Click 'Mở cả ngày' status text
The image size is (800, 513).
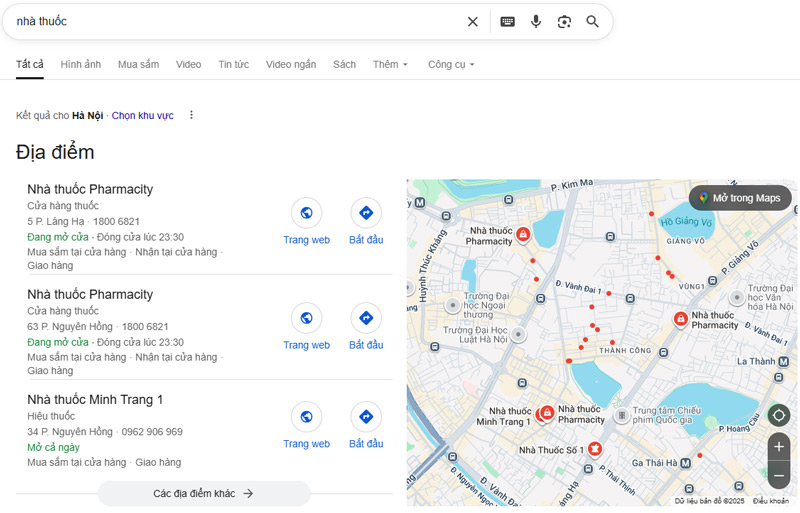pyautogui.click(x=54, y=448)
